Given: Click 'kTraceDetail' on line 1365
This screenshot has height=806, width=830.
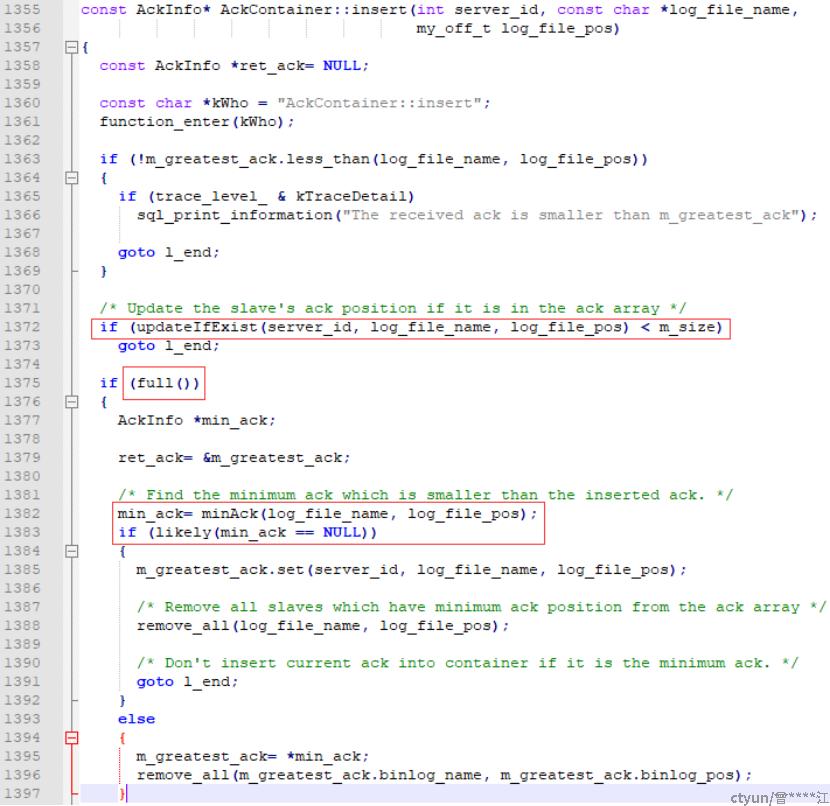Looking at the screenshot, I should pyautogui.click(x=351, y=196).
